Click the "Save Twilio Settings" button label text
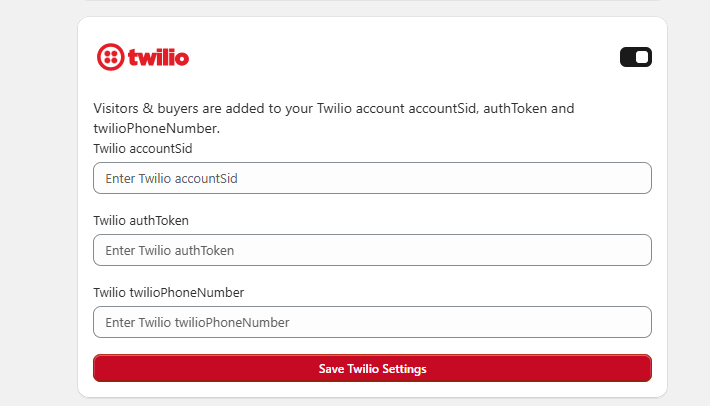 click(372, 369)
